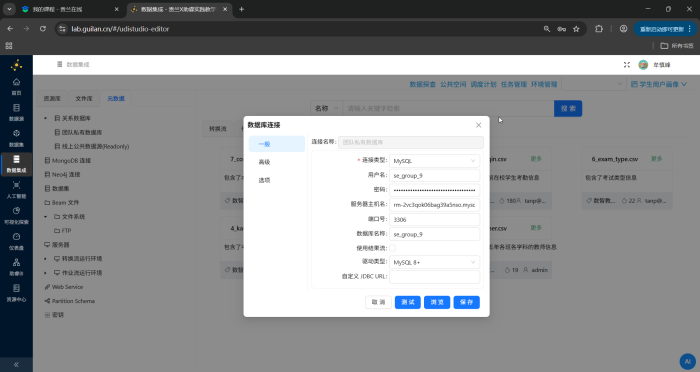The image size is (700, 372).
Task: Open a new browser tab
Action: pos(242,9)
